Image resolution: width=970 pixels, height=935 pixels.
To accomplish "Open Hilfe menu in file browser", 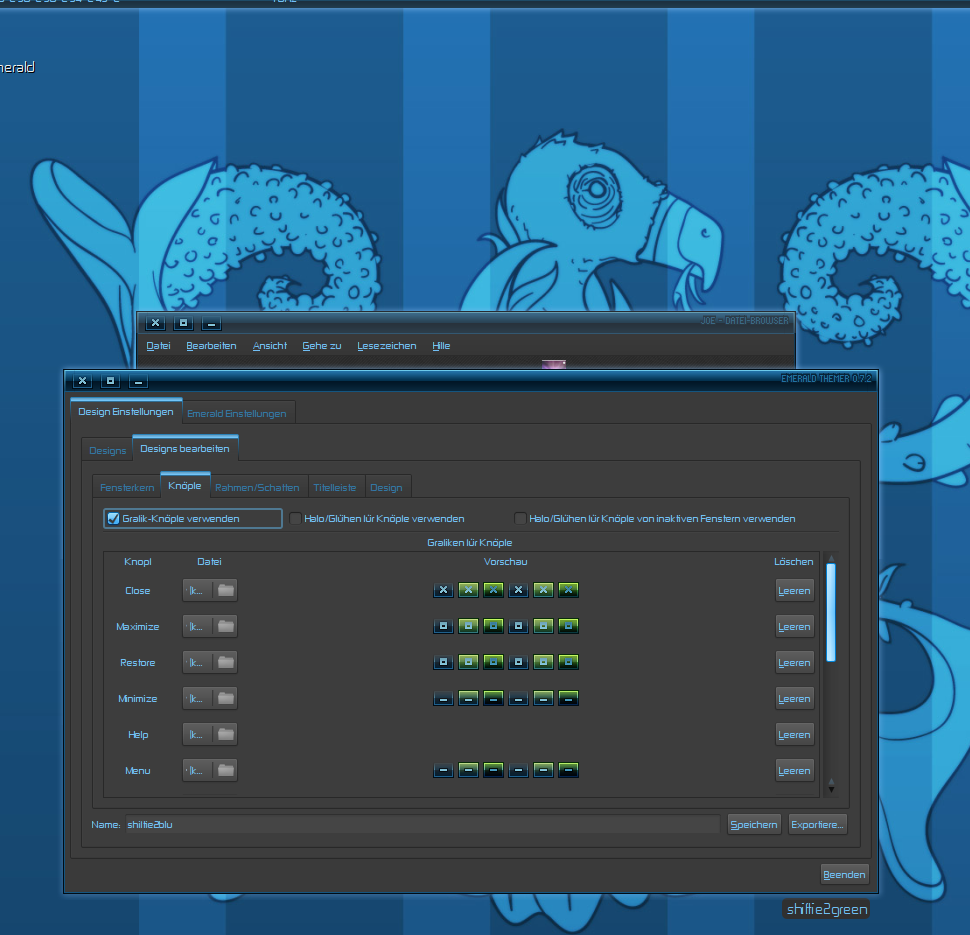I will (441, 346).
